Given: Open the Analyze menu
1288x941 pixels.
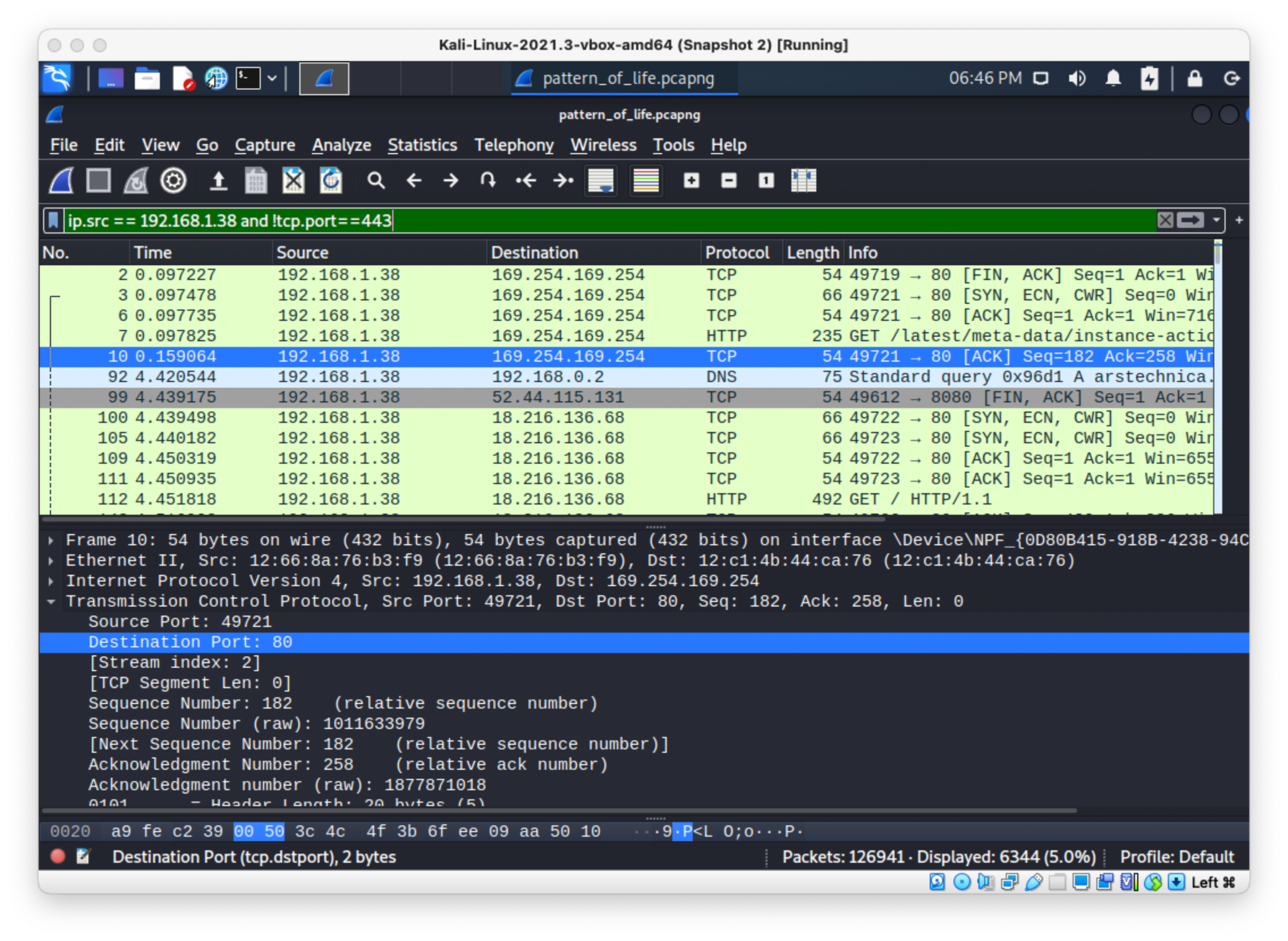Looking at the screenshot, I should pos(342,145).
